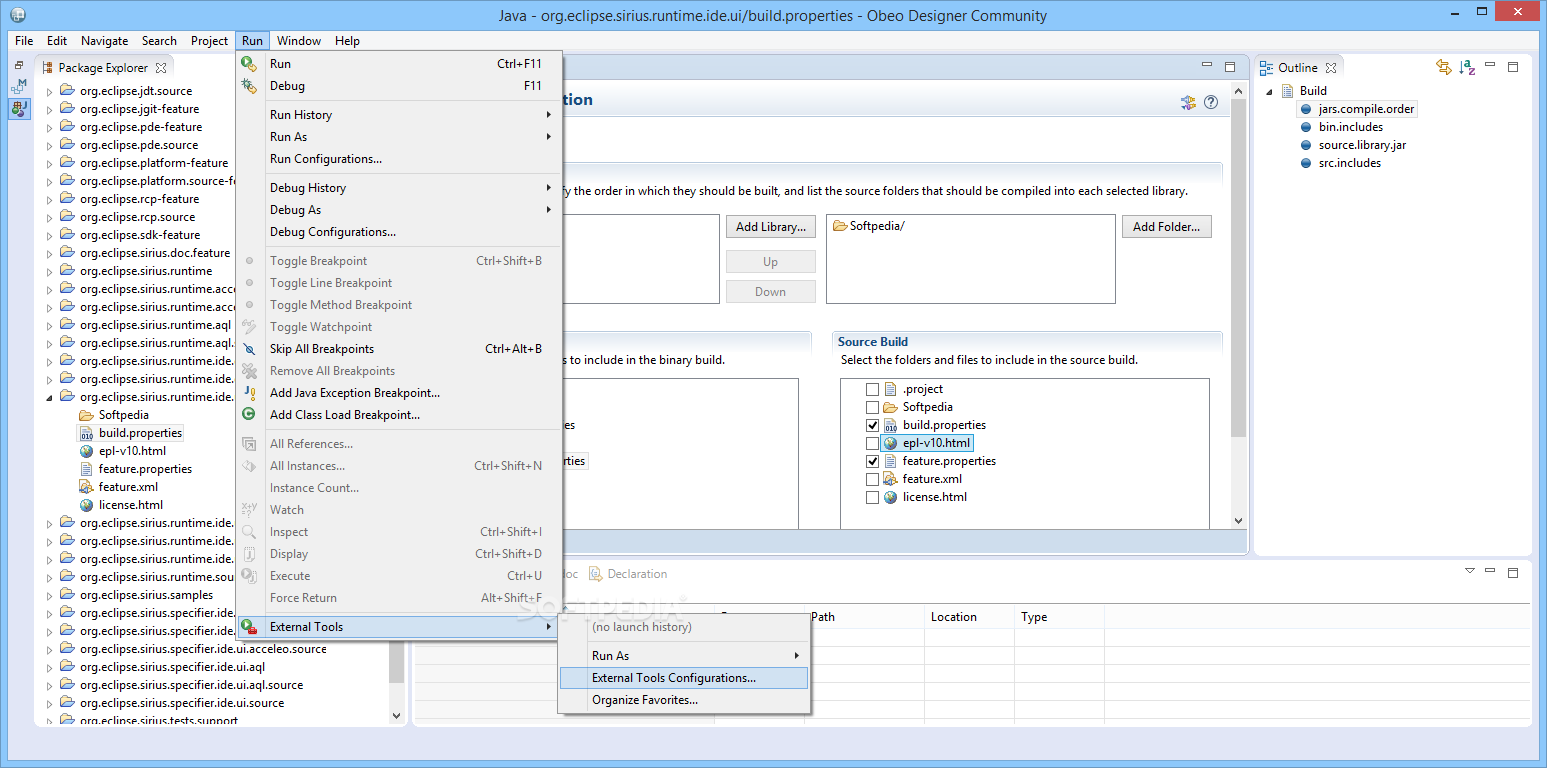Open Debug Configurations... menu entry
The image size is (1547, 768).
pyautogui.click(x=399, y=232)
